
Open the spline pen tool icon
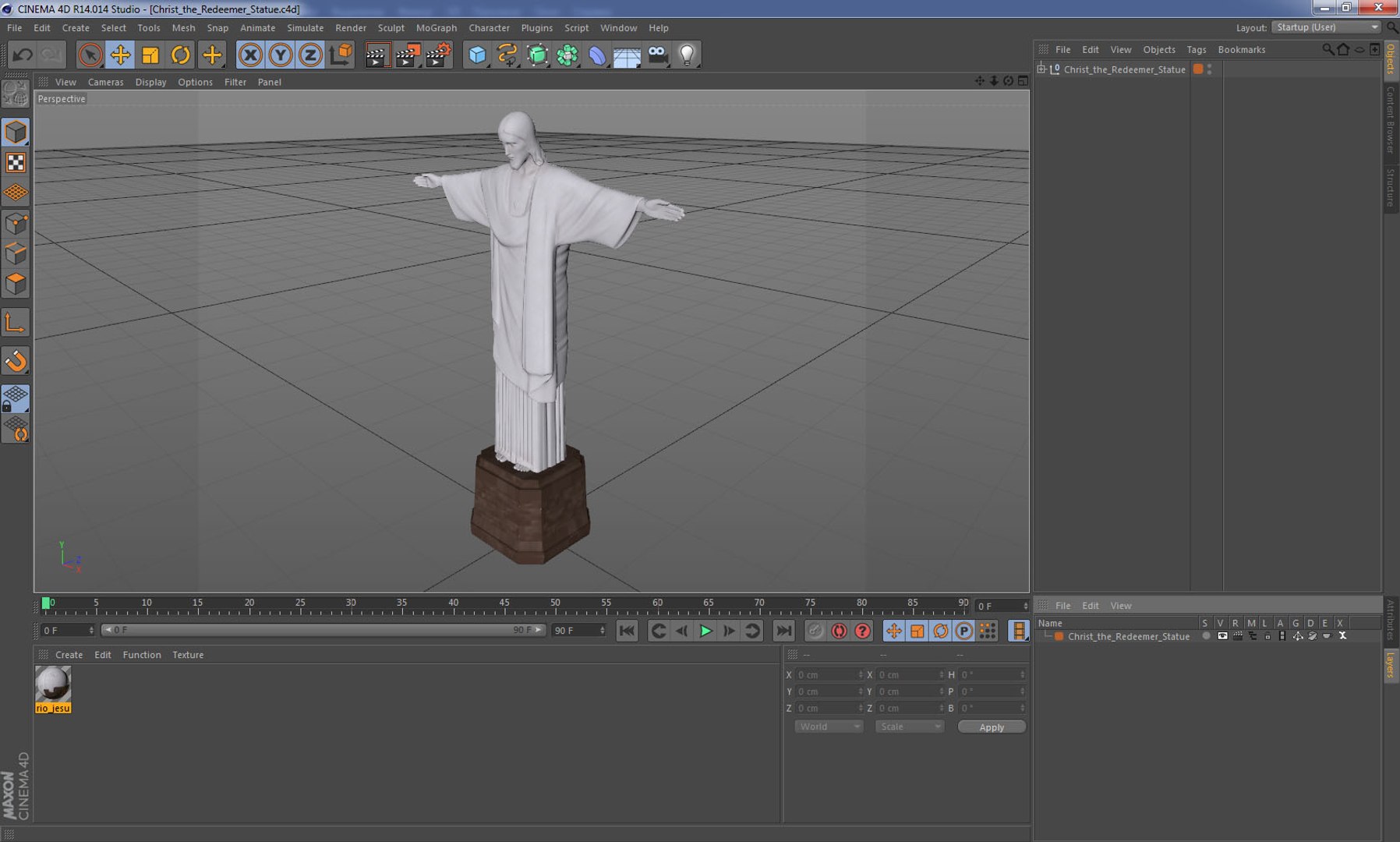(x=507, y=55)
